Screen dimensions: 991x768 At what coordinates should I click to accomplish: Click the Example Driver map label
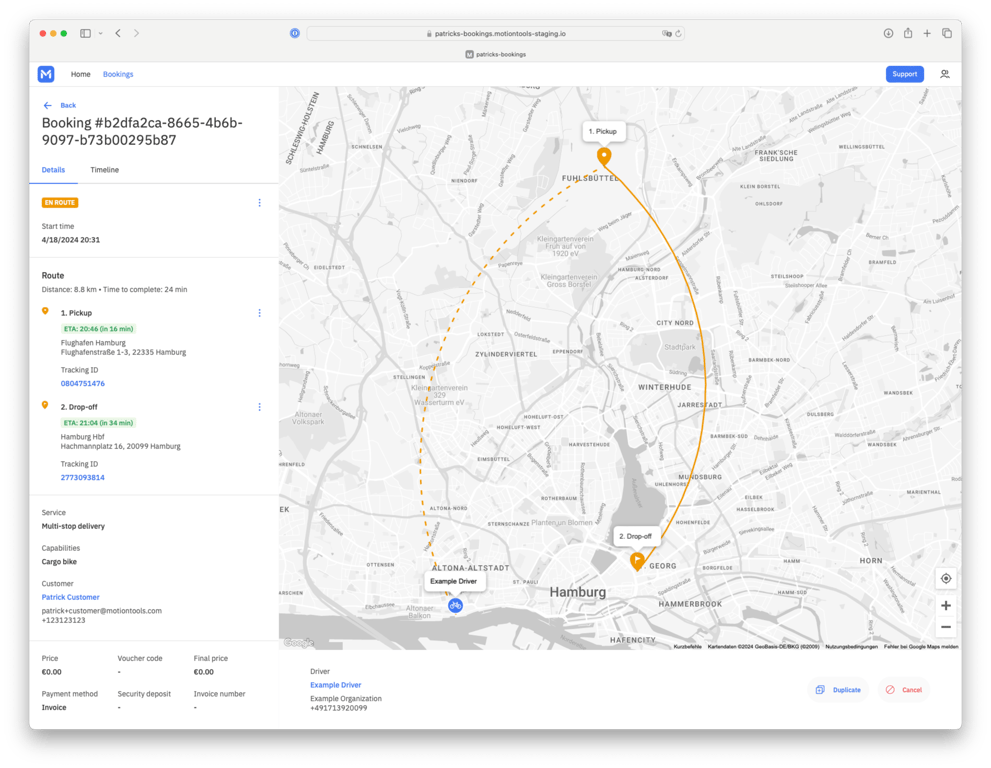point(454,582)
